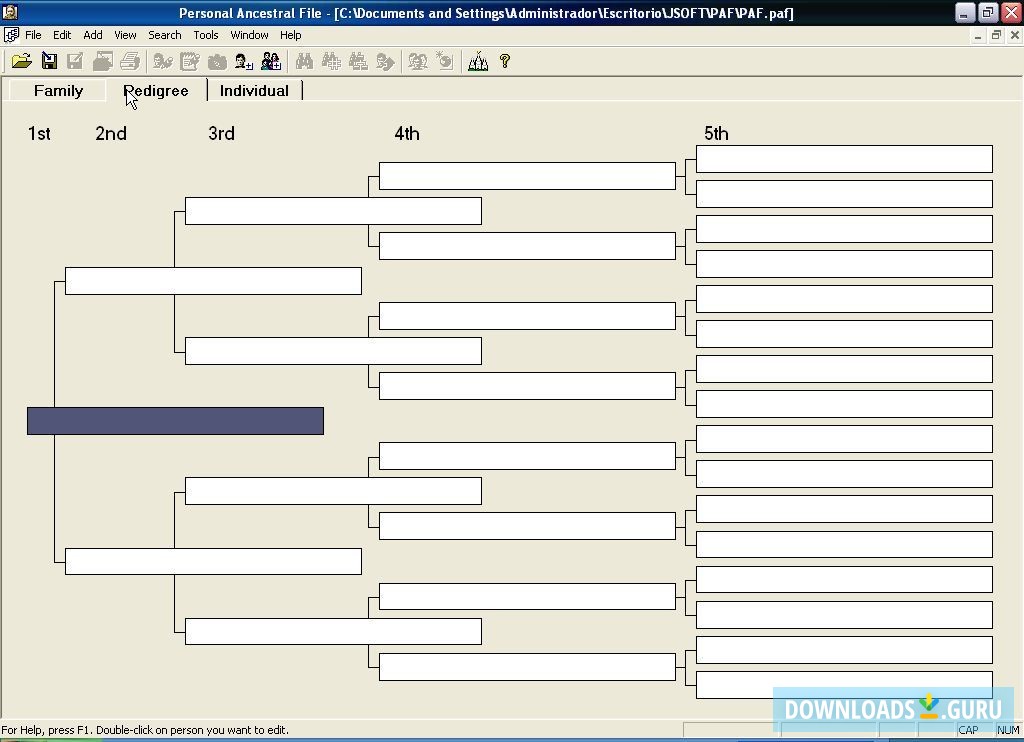This screenshot has width=1024, height=742.
Task: Restore the inner document window
Action: click(996, 35)
